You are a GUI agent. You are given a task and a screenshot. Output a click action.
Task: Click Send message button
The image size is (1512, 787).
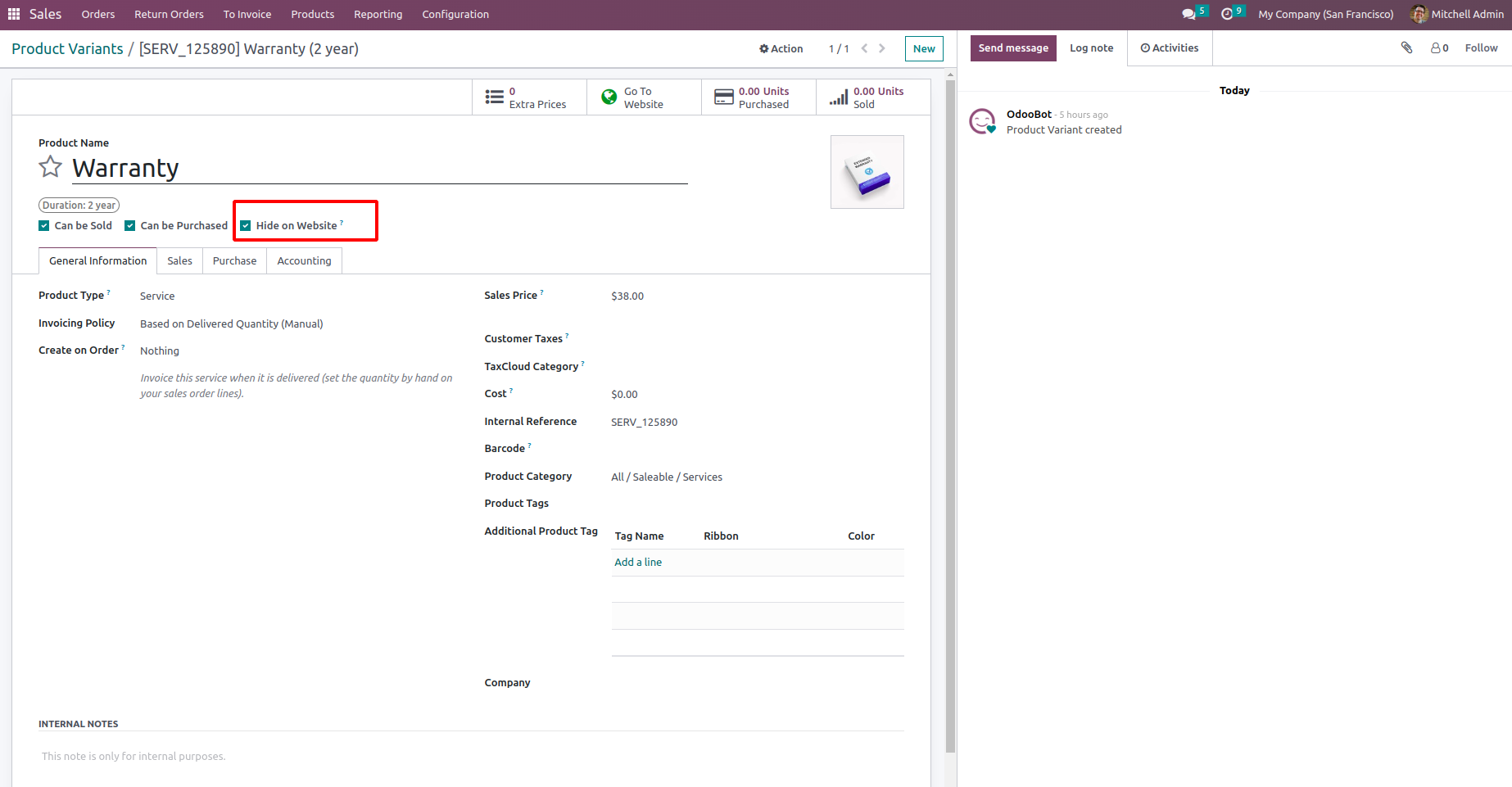1013,47
